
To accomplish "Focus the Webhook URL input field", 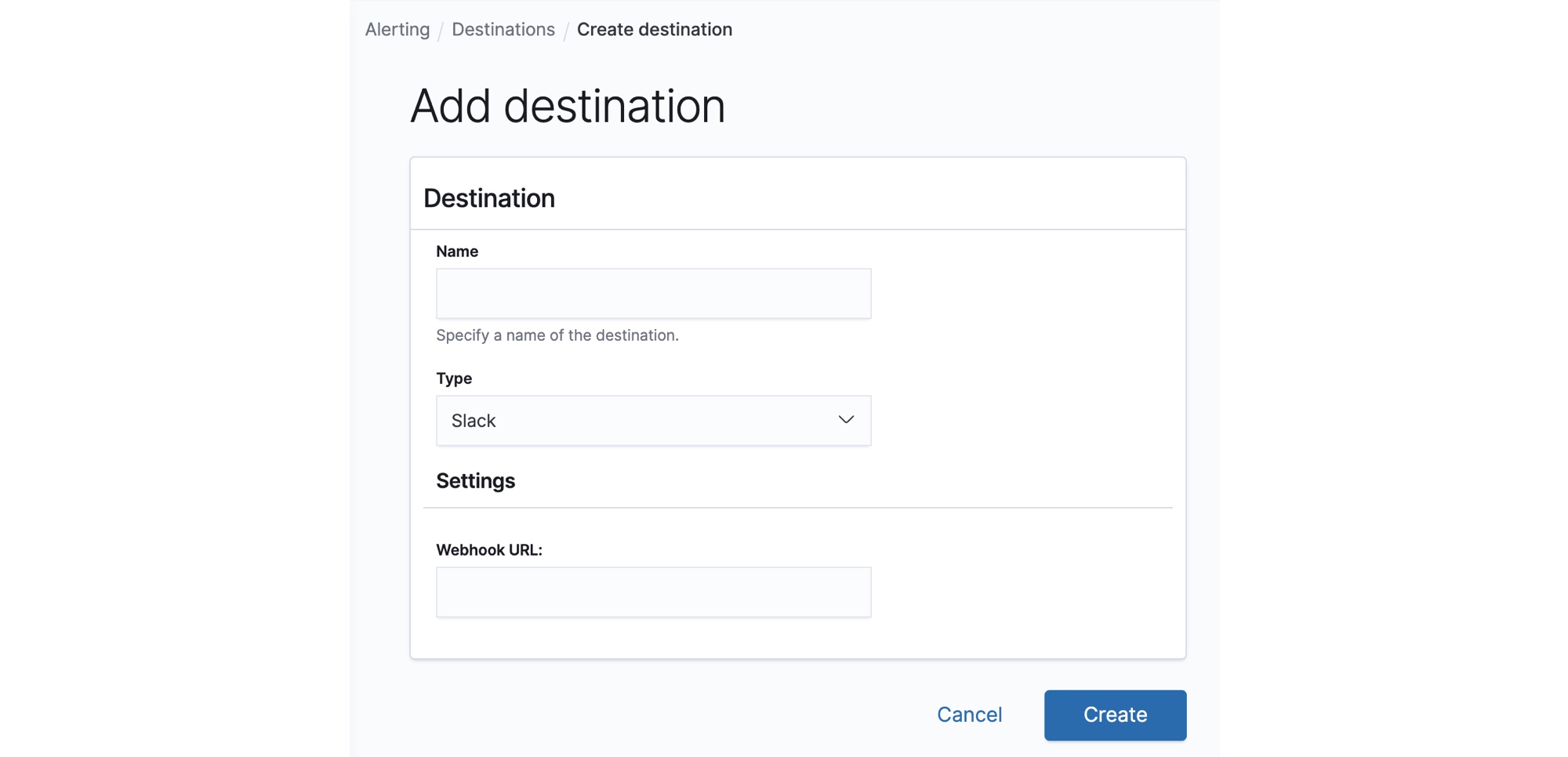I will click(653, 592).
